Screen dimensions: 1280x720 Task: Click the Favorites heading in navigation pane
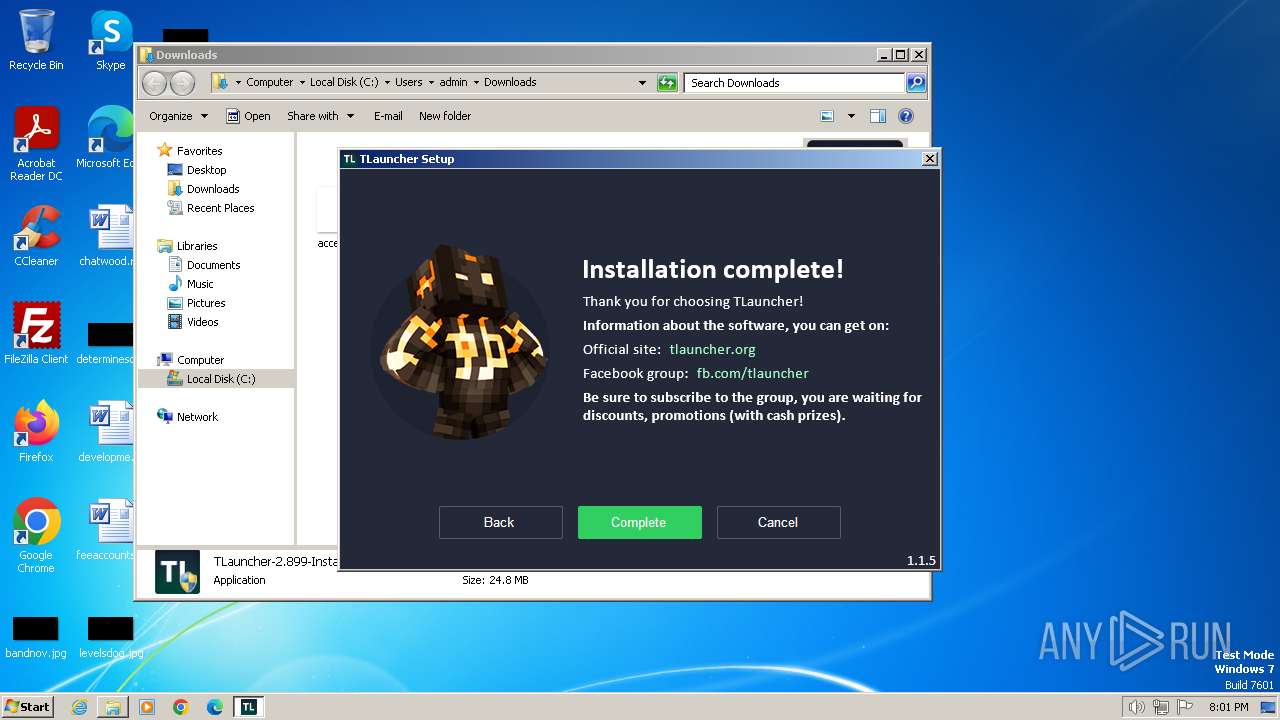[199, 151]
